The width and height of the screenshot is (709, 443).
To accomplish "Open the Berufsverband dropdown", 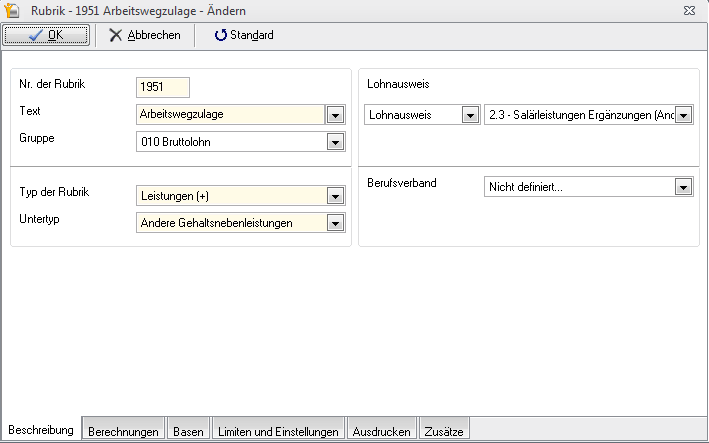I will pos(684,186).
